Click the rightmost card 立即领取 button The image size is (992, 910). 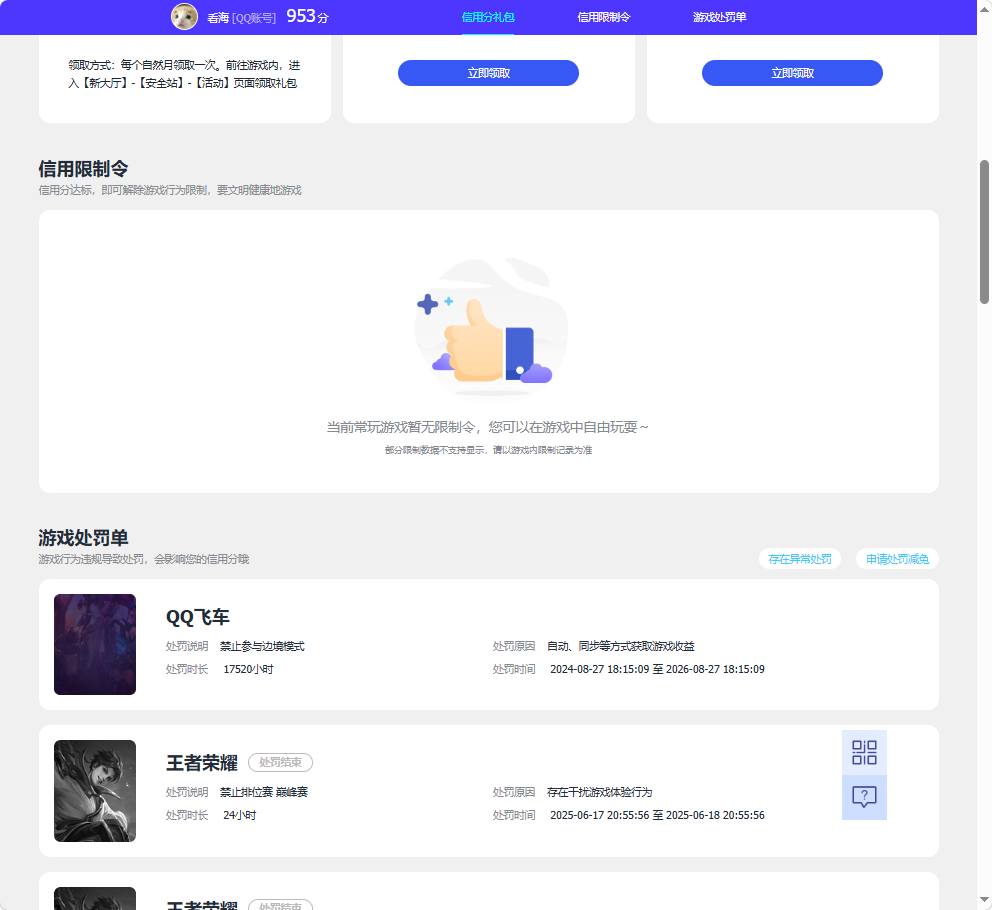(x=792, y=73)
